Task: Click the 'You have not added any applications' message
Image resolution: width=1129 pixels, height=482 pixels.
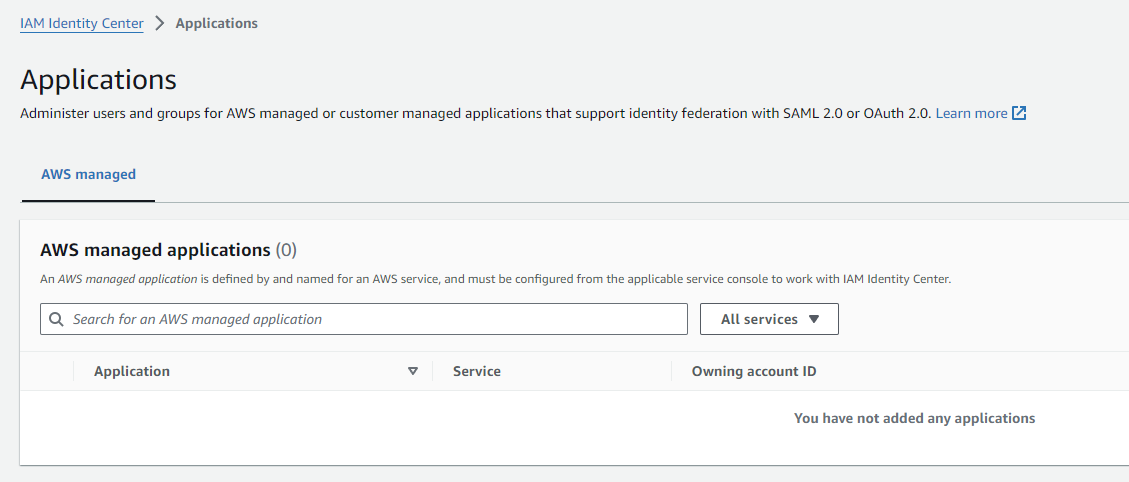Action: pyautogui.click(x=914, y=418)
